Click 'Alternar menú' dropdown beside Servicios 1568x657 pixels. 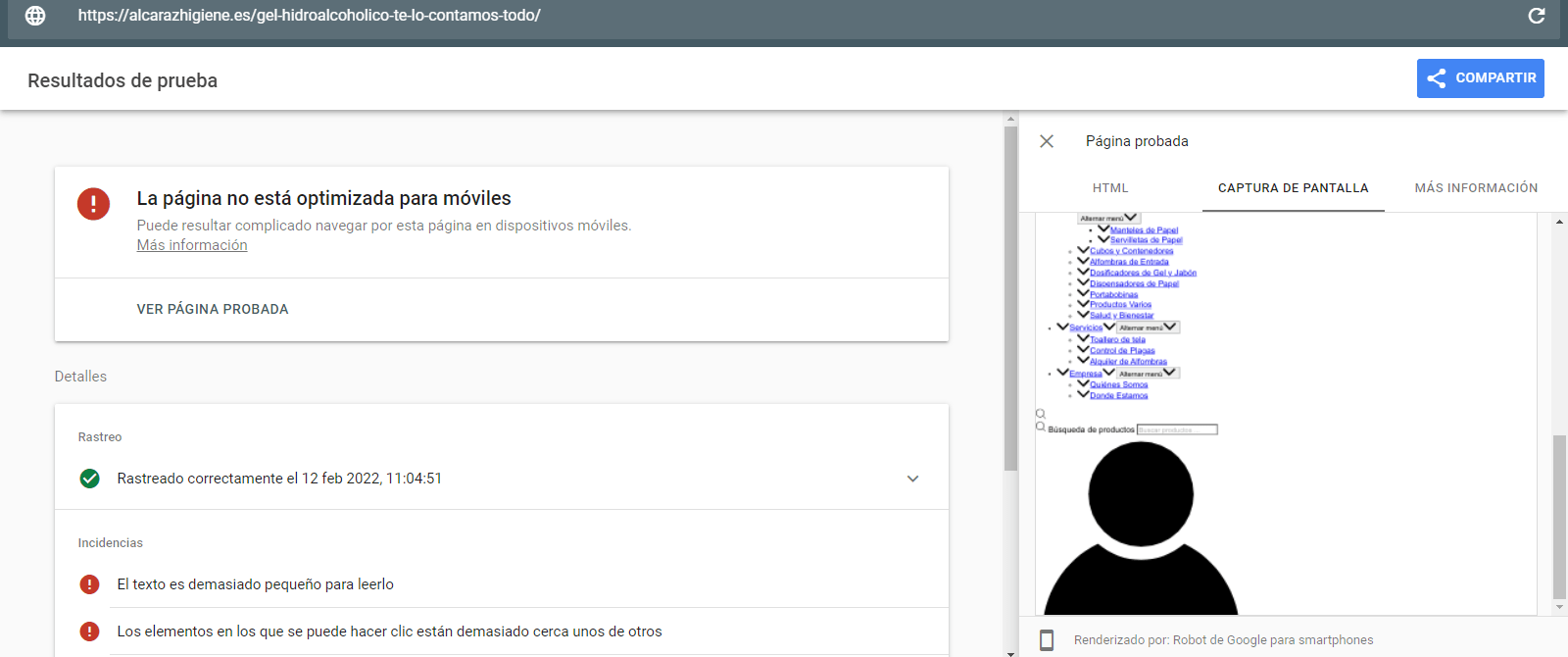tap(1148, 328)
